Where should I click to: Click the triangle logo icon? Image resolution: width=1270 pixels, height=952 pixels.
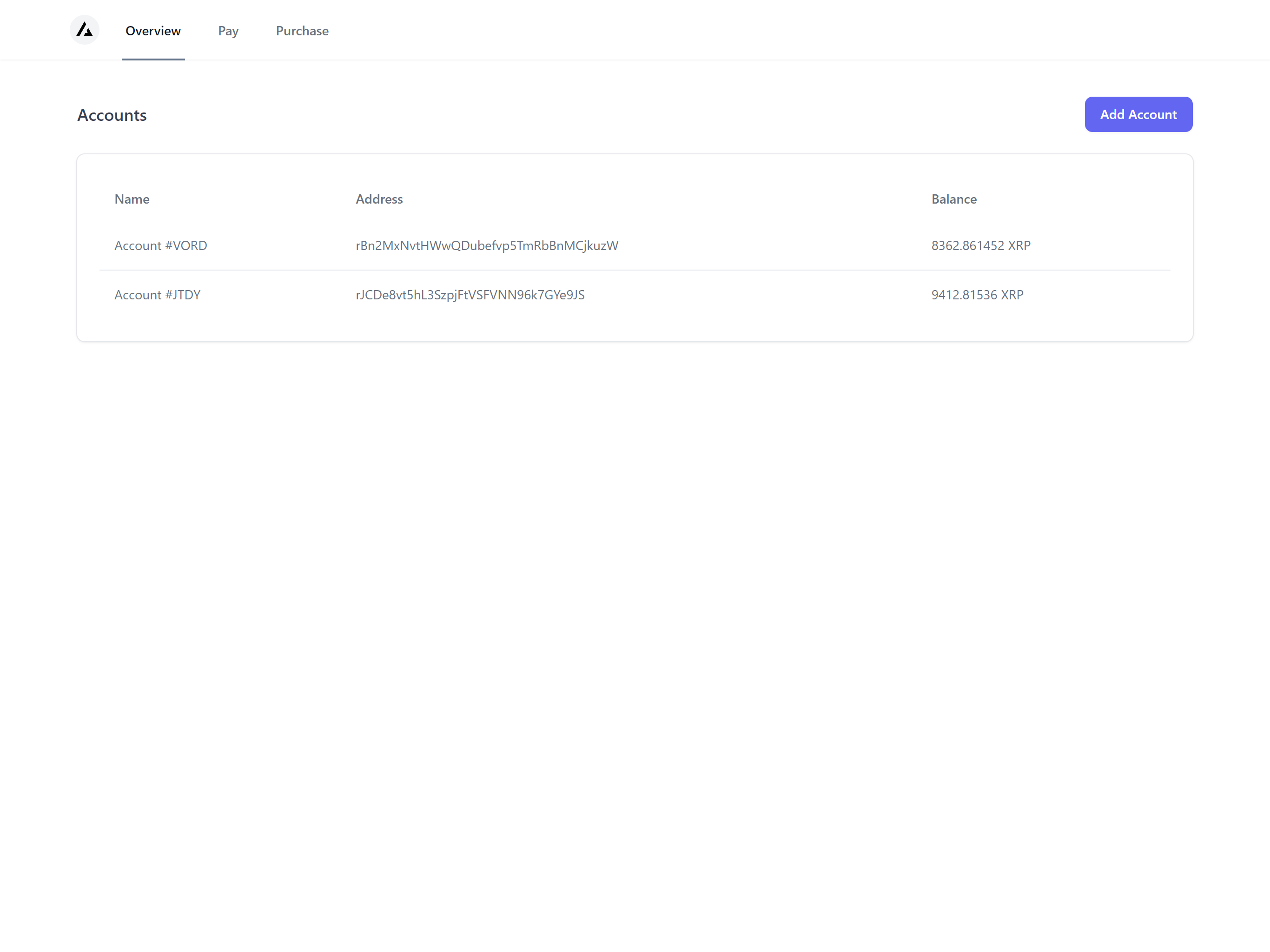click(85, 30)
